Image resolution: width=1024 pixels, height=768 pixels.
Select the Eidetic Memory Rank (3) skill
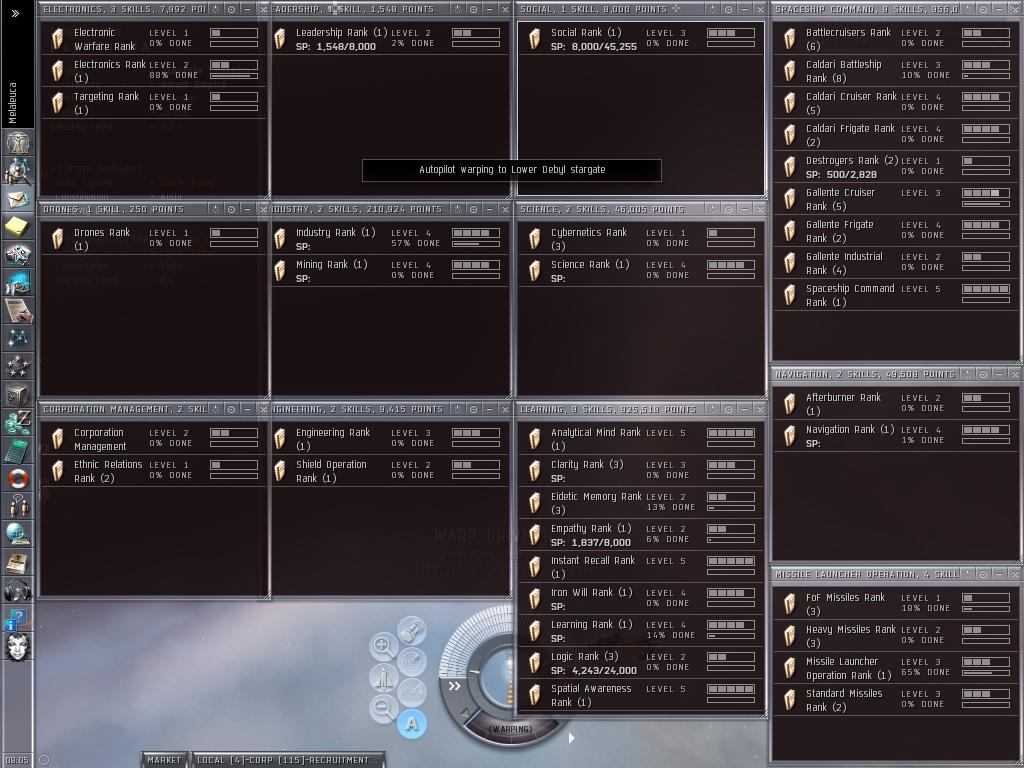click(640, 503)
